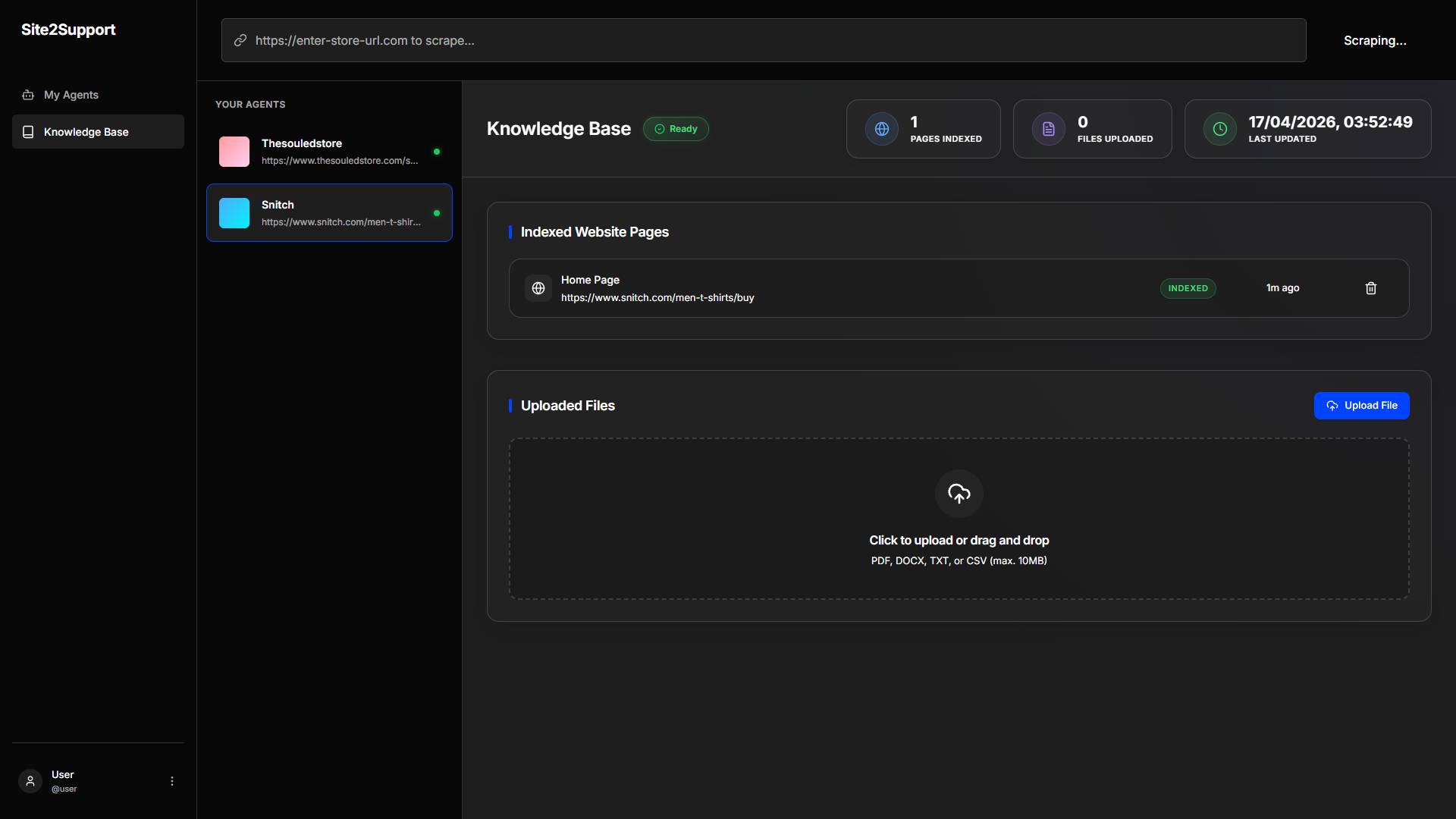
Task: Click the pink Thesouledstore color thumbnail
Action: tap(234, 151)
